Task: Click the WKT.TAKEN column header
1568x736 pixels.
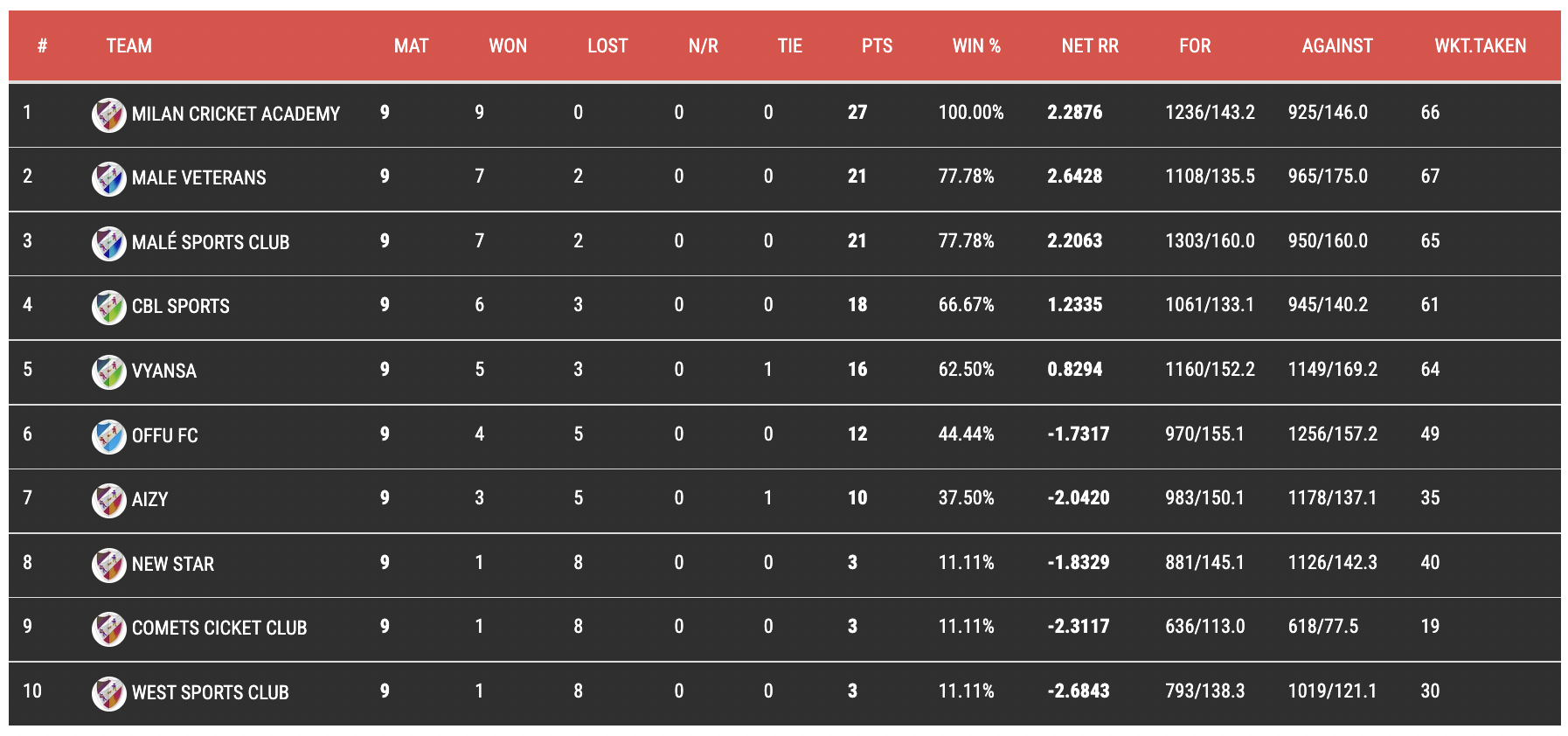Action: coord(1480,45)
